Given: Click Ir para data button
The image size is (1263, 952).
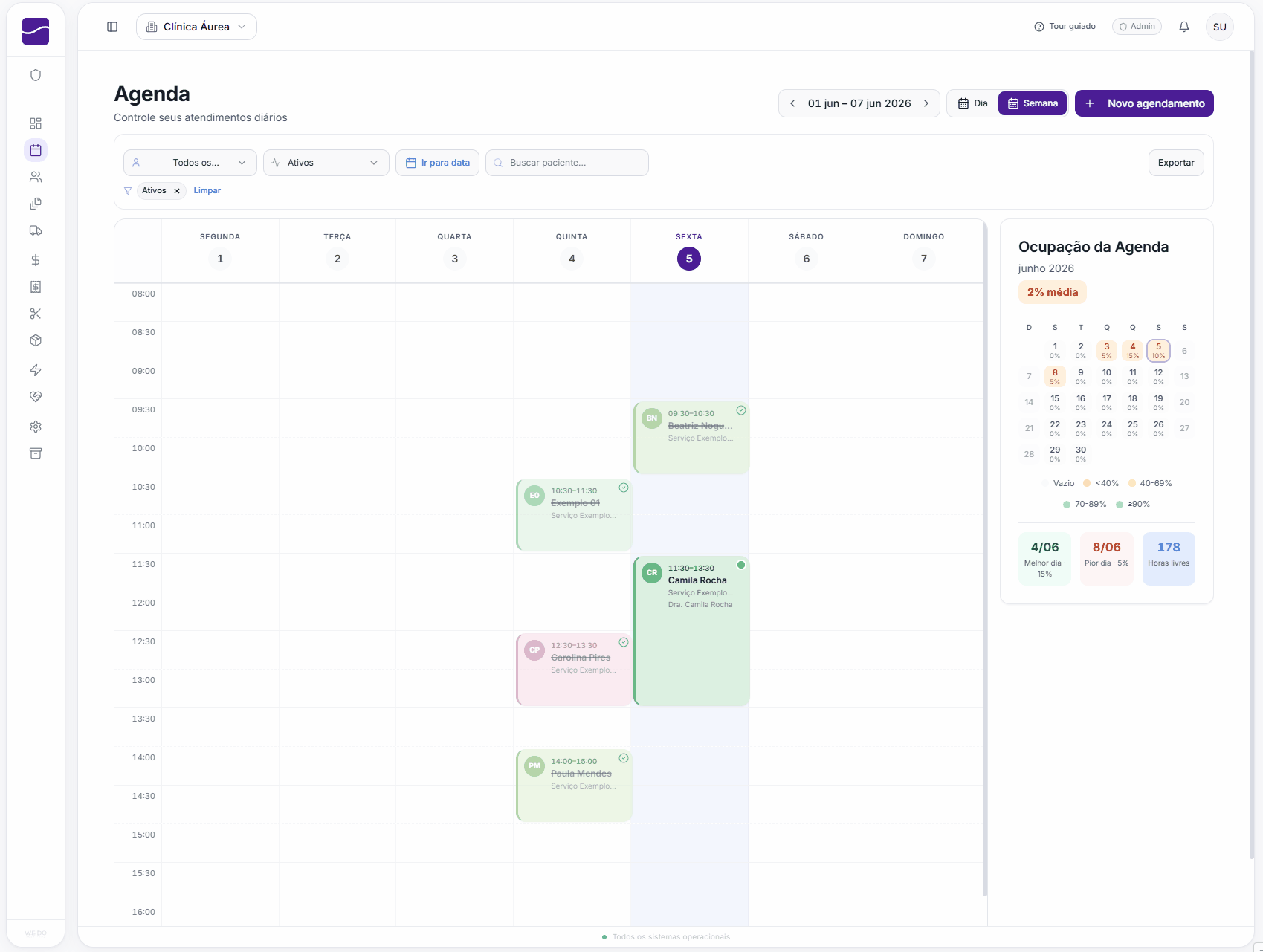Looking at the screenshot, I should (438, 163).
